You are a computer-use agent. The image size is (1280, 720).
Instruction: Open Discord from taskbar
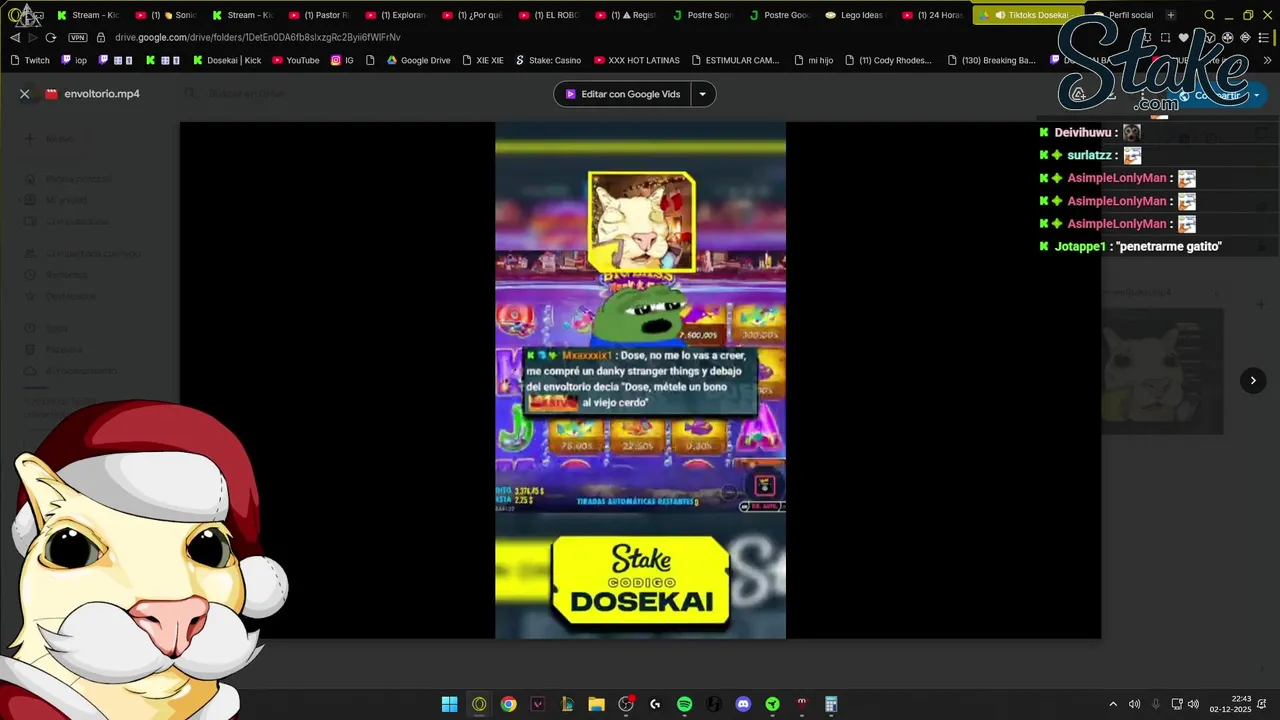743,704
